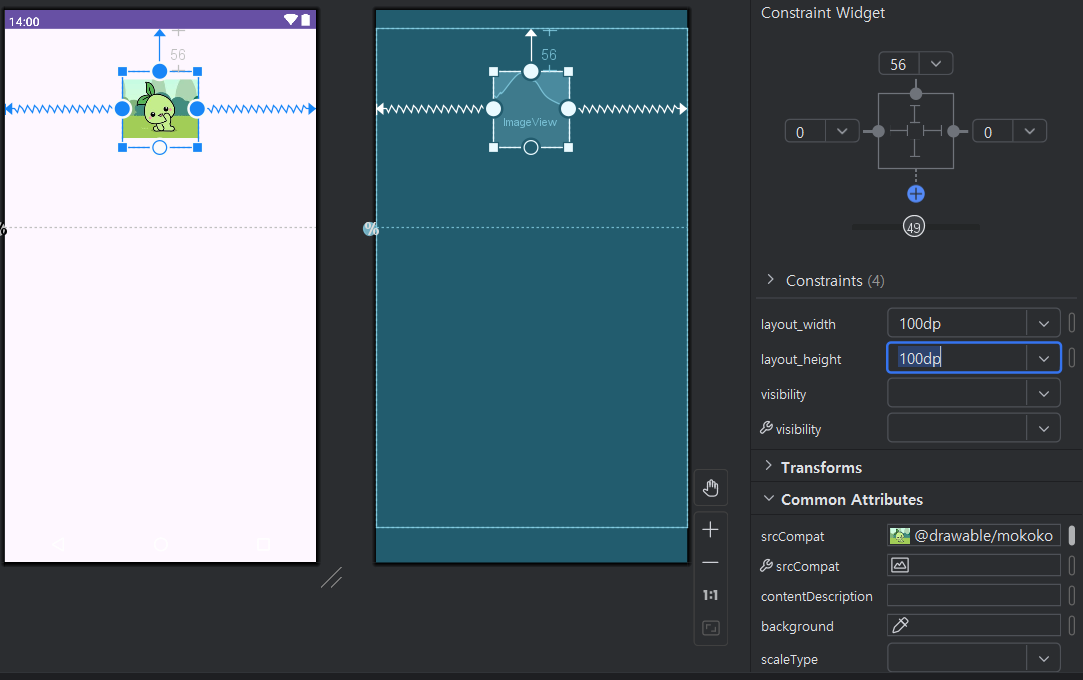1083x680 pixels.
Task: Click resource picker bar beside layout_height
Action: (1072, 358)
